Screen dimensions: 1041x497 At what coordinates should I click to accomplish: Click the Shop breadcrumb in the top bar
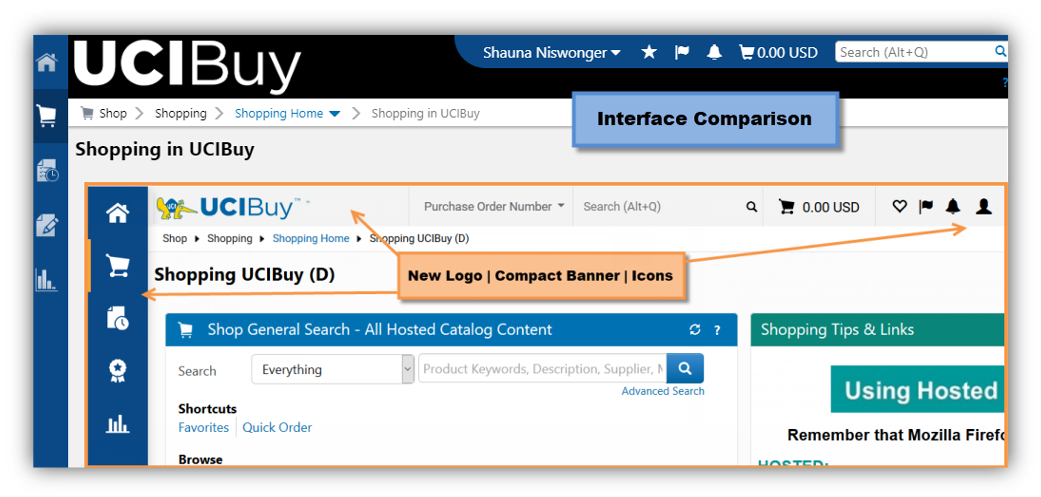[x=112, y=113]
